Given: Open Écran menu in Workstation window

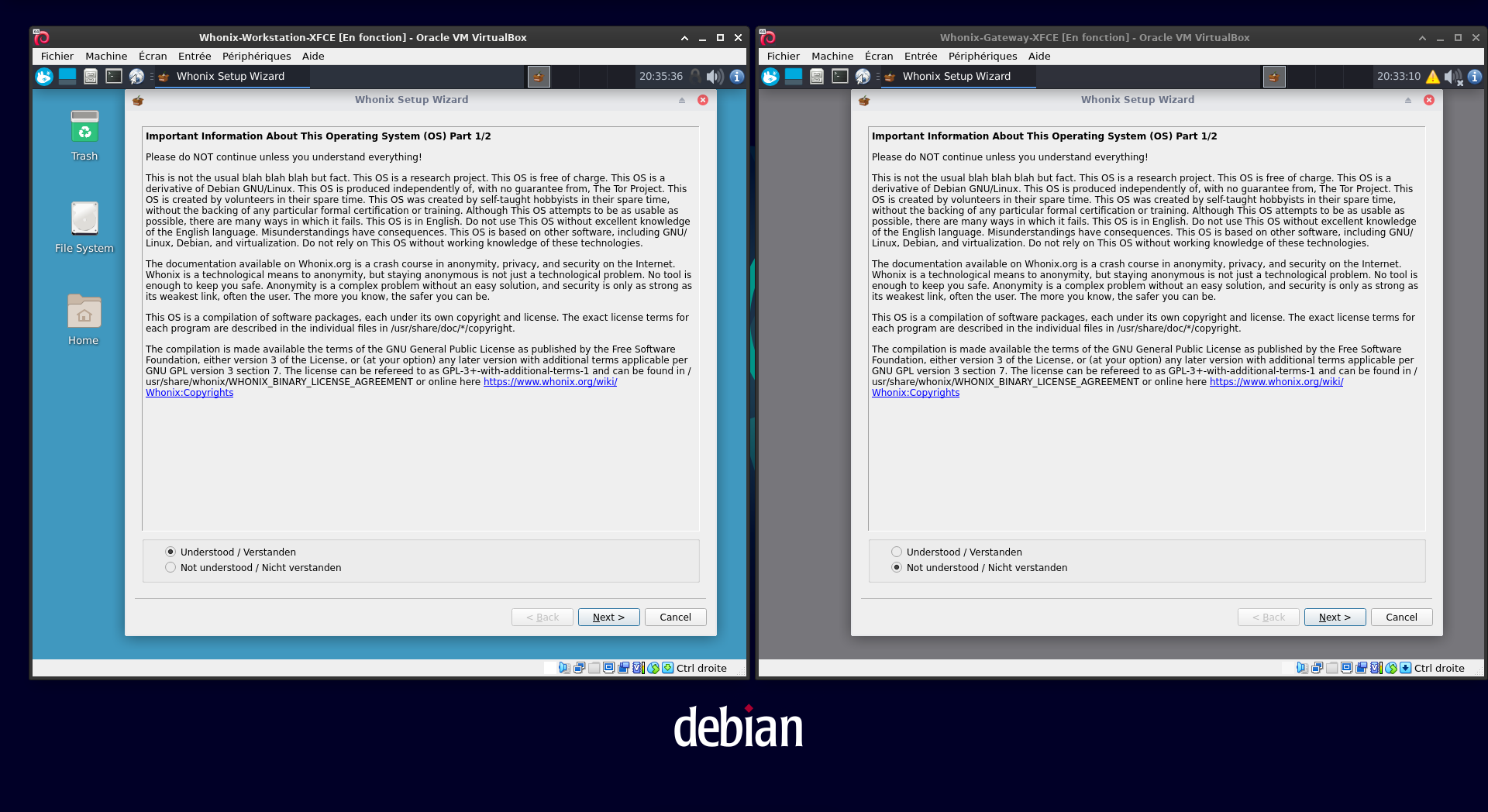Looking at the screenshot, I should click(153, 56).
